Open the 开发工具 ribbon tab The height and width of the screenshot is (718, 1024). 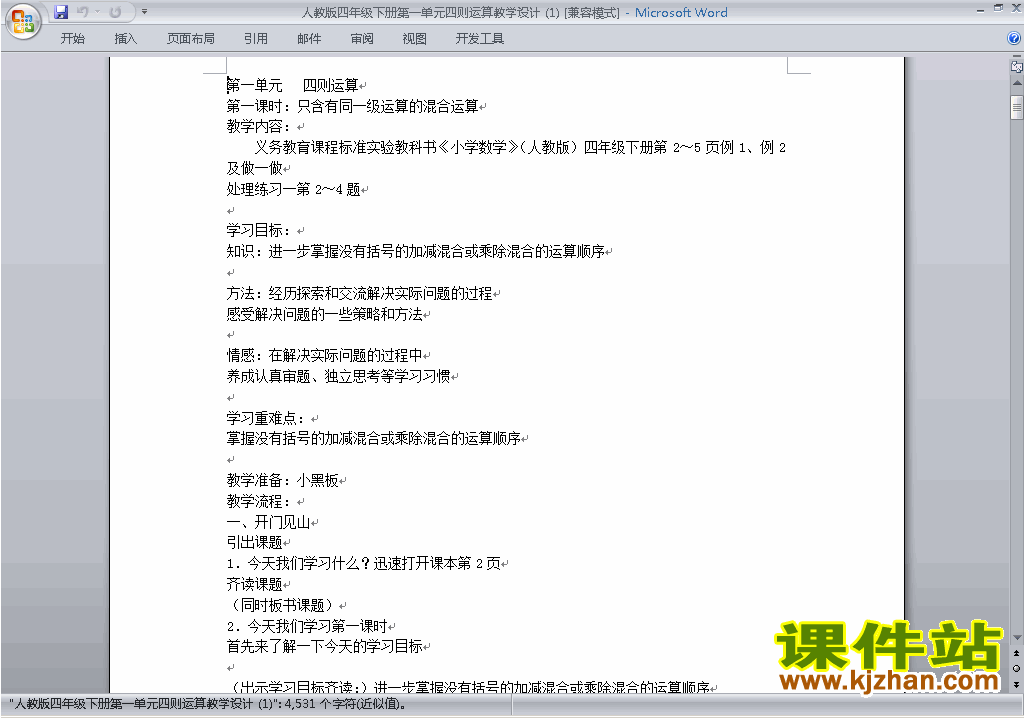[479, 39]
